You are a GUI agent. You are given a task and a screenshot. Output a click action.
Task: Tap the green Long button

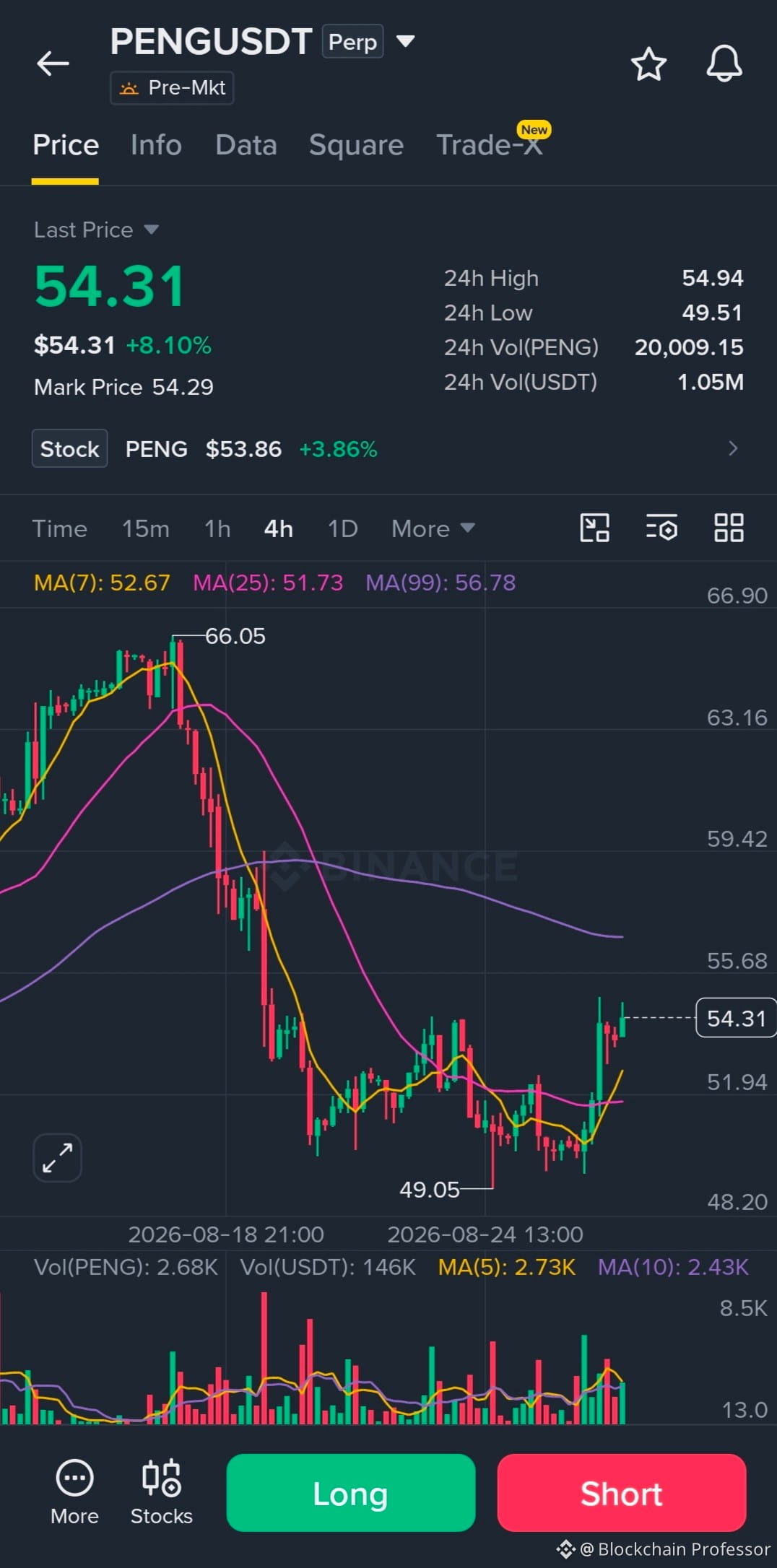(351, 1492)
